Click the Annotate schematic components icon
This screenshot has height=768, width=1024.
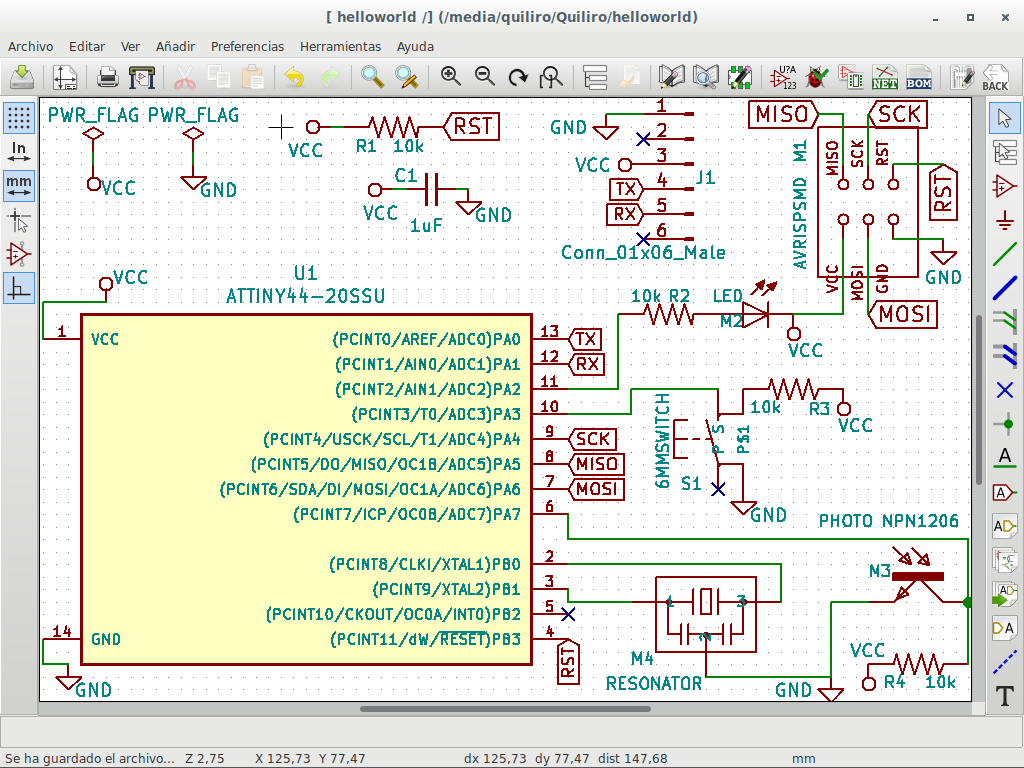click(x=784, y=77)
